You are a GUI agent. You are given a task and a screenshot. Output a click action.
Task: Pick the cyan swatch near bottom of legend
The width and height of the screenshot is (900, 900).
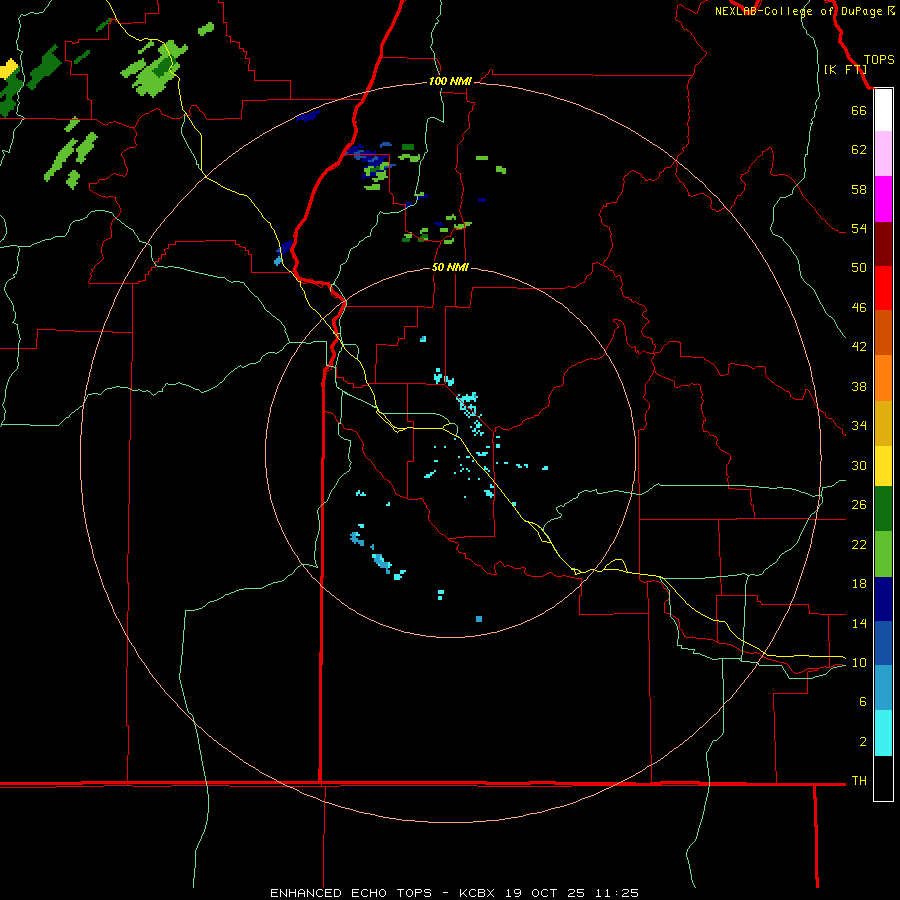(883, 733)
